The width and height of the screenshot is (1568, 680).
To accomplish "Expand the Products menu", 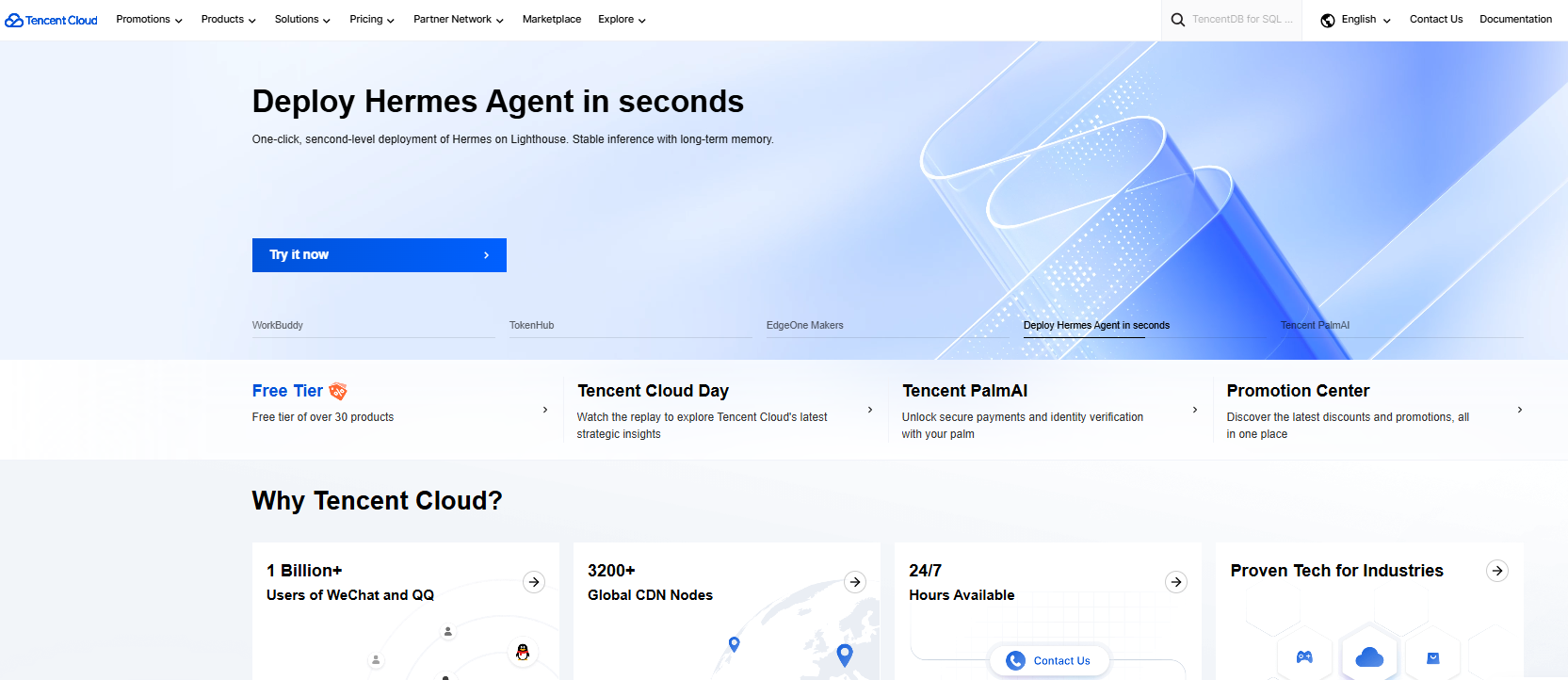I will [x=228, y=20].
